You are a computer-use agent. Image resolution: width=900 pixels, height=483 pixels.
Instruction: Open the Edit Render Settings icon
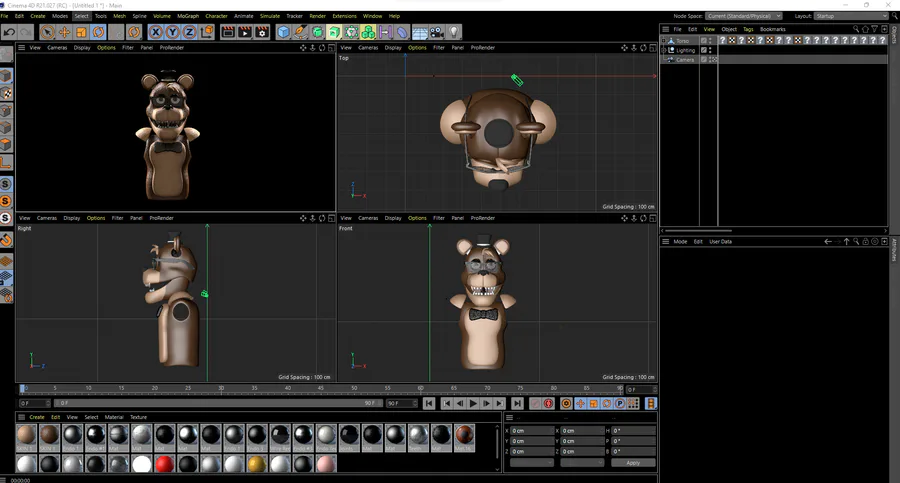pos(262,32)
